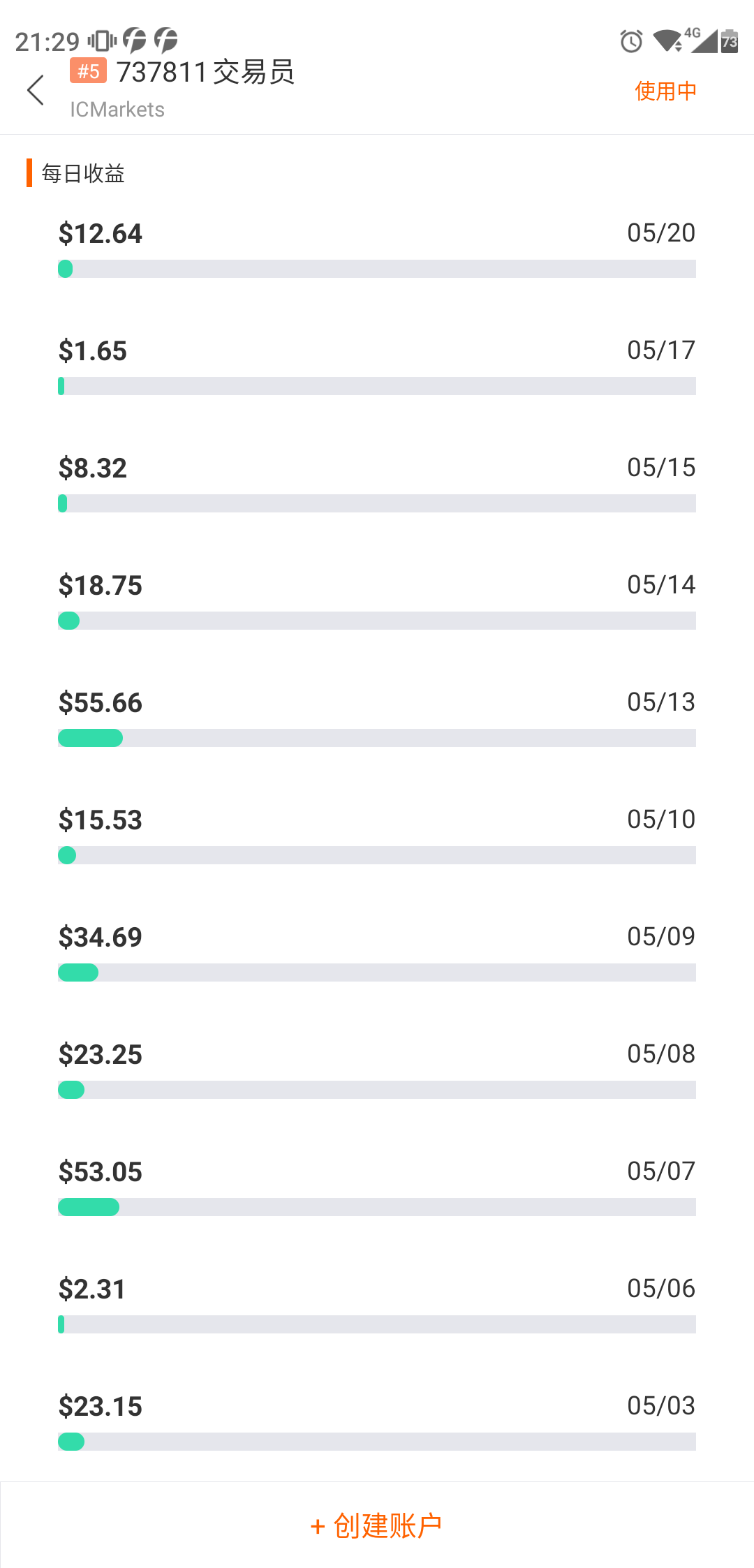The height and width of the screenshot is (1568, 754).
Task: Tap the ICMarkets broker label
Action: tap(117, 110)
